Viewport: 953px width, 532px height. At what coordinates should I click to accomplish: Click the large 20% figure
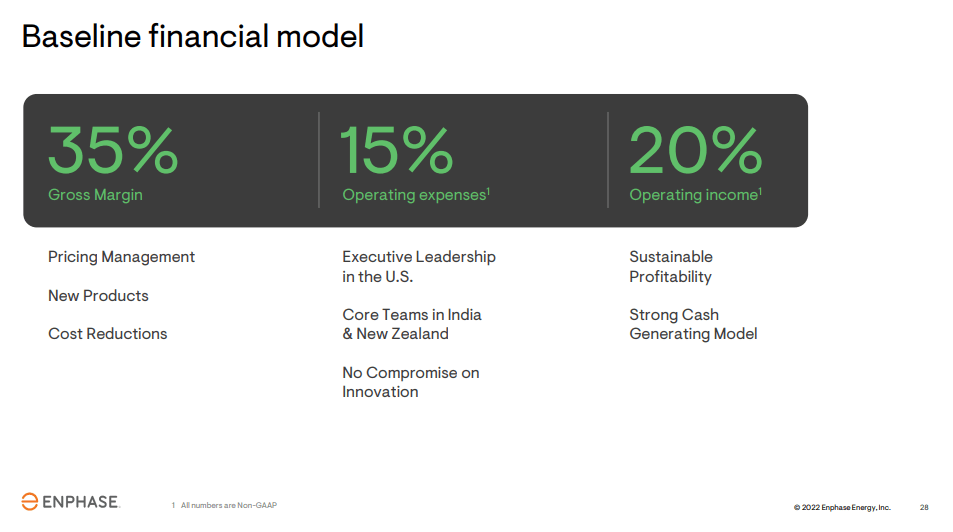[695, 151]
